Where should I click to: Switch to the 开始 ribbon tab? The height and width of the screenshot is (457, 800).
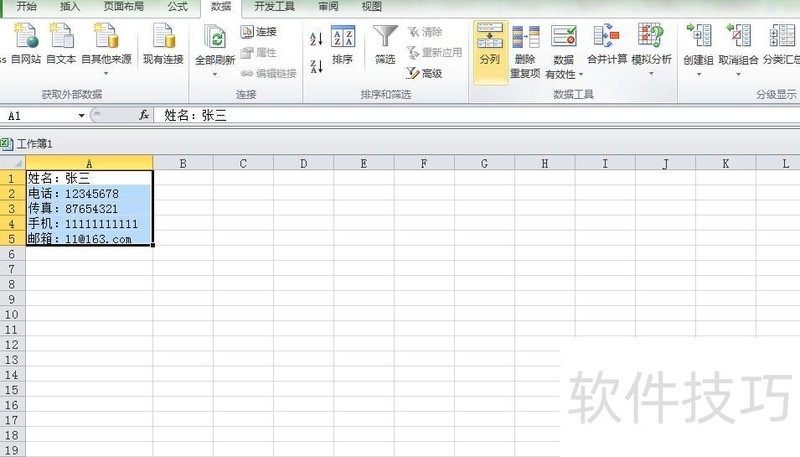(27, 7)
